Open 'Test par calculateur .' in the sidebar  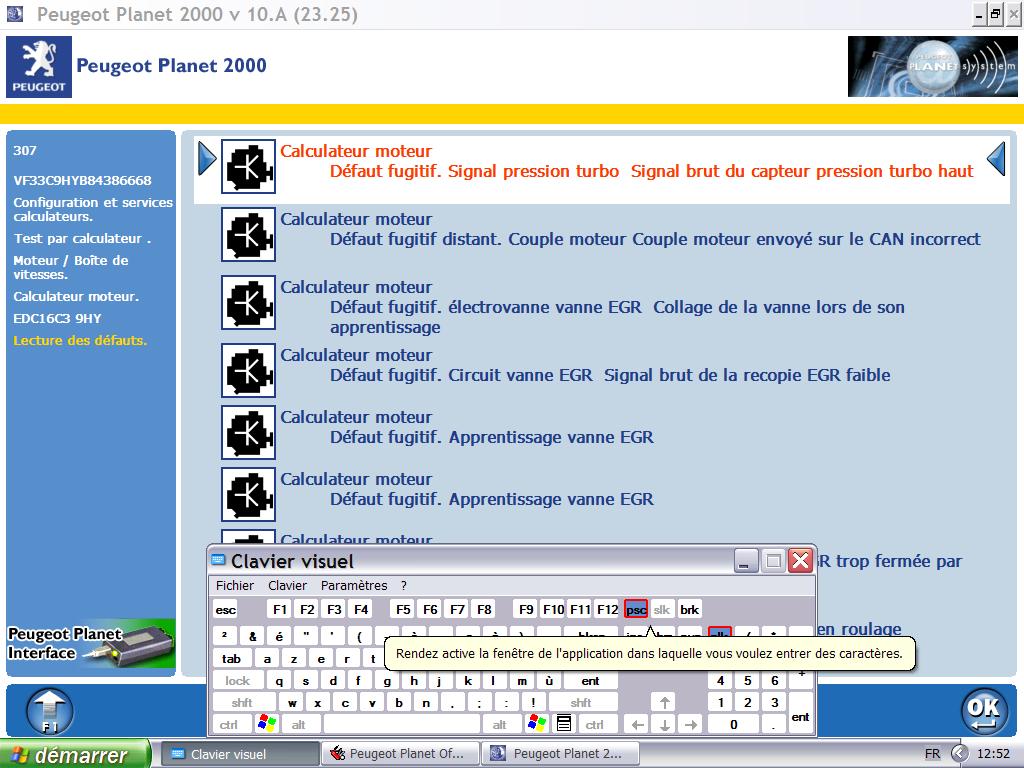tap(82, 239)
